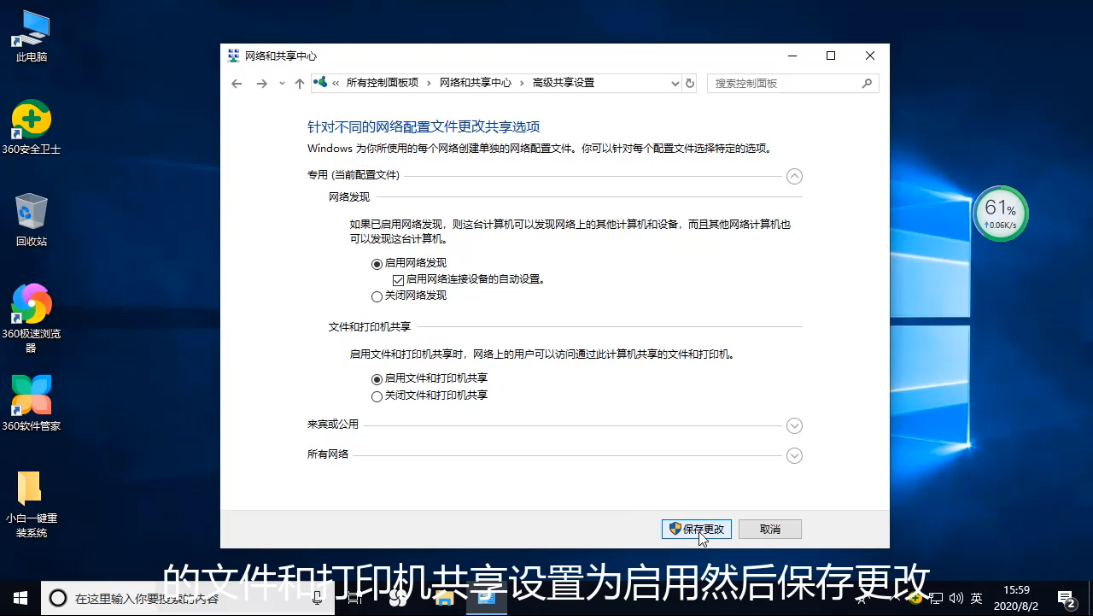Select 关闭文件和打印机共享 radio button
The image size is (1093, 616).
coord(377,396)
